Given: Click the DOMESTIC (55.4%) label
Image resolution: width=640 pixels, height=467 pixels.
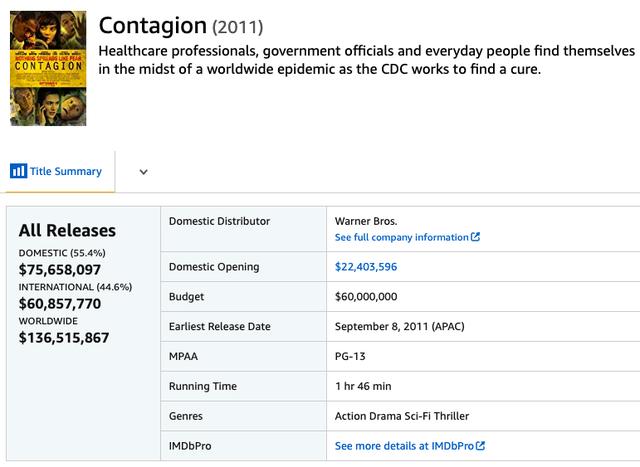Looking at the screenshot, I should [x=62, y=253].
